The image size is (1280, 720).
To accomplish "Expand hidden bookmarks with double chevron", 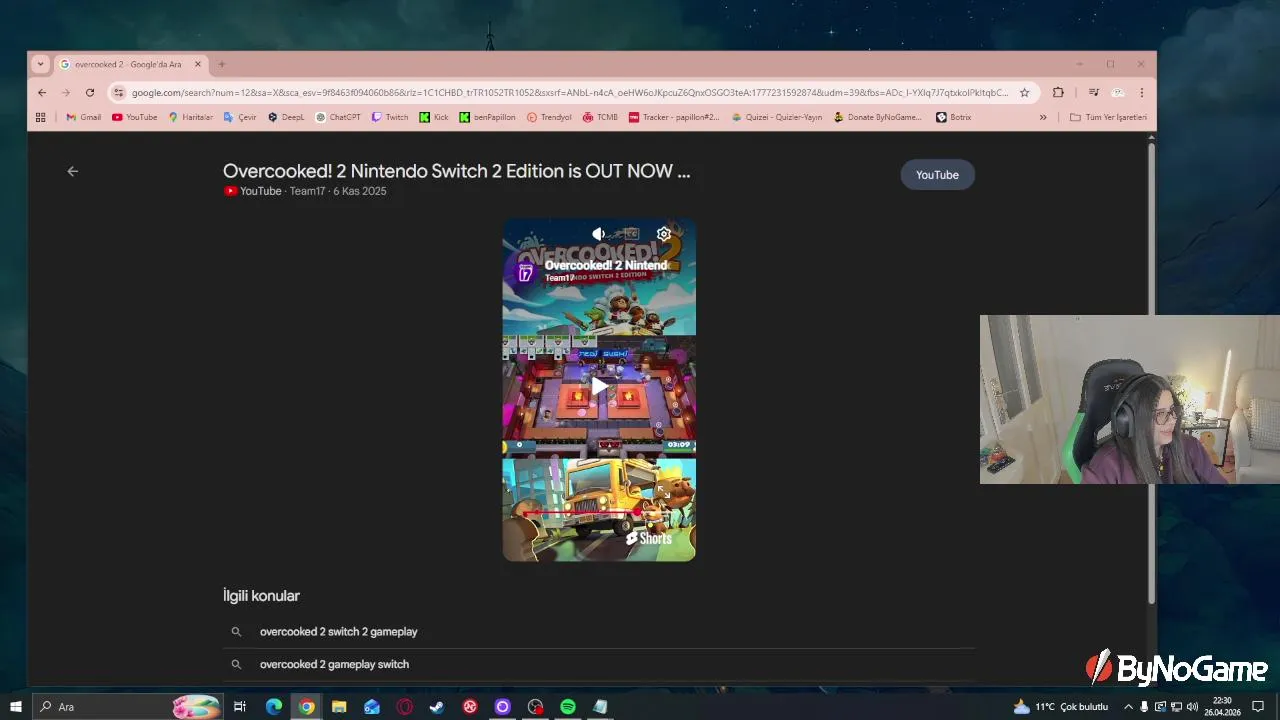I will [x=1043, y=117].
